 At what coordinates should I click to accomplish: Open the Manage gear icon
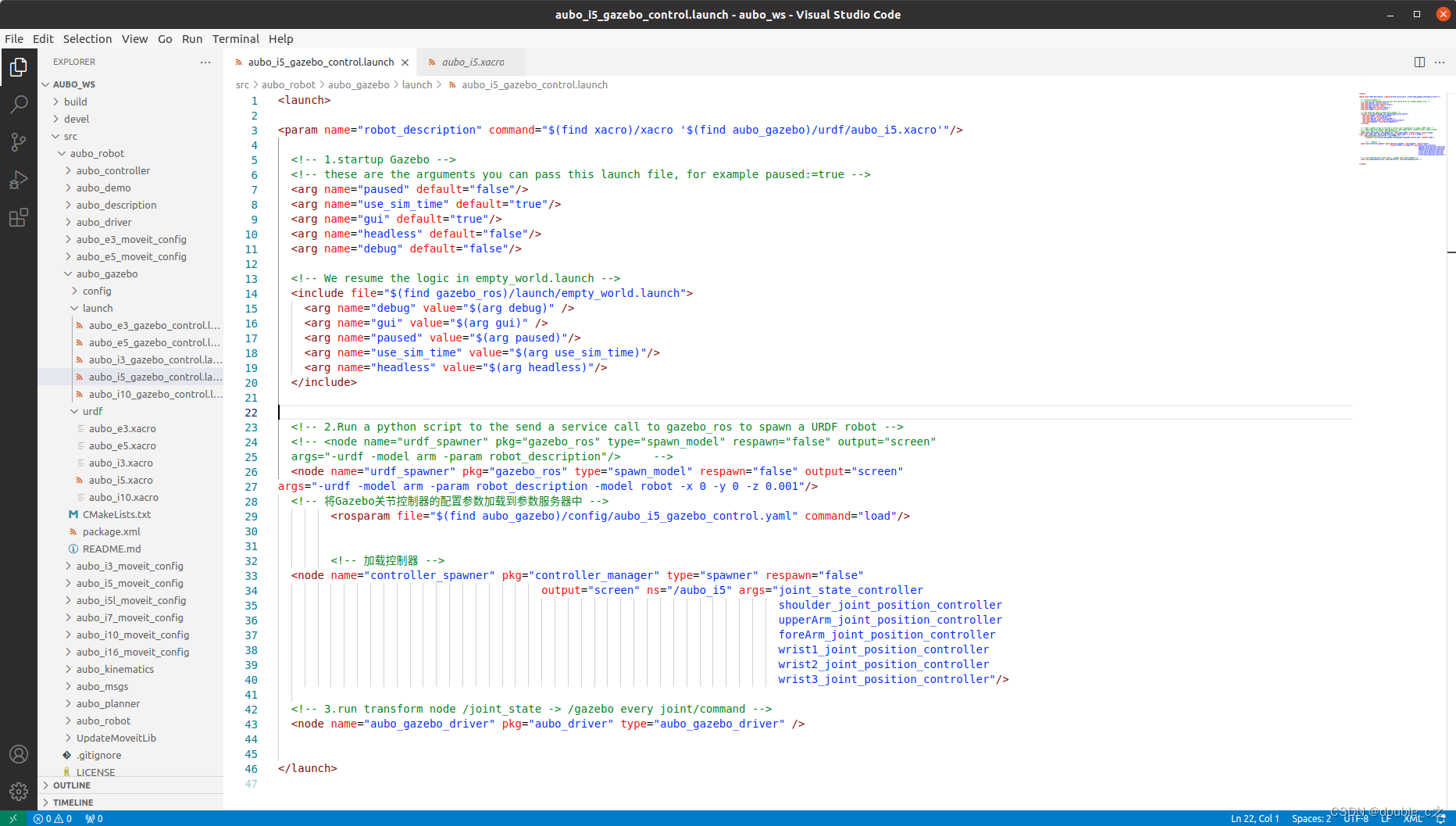click(x=19, y=792)
